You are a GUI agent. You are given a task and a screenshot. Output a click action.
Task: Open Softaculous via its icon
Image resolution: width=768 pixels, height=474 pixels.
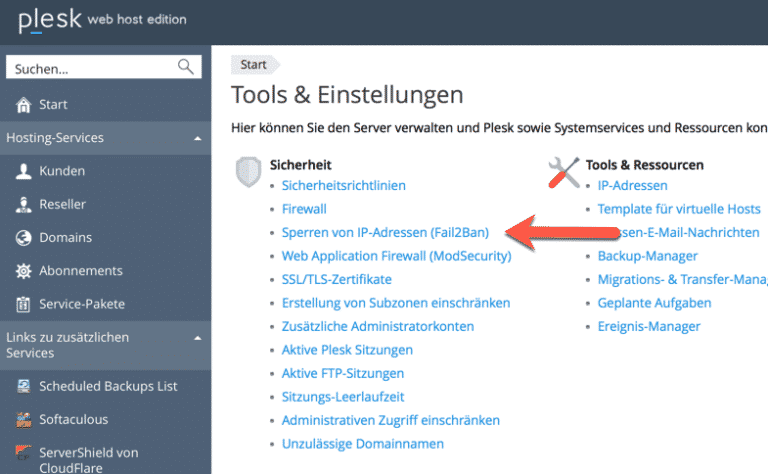pyautogui.click(x=23, y=419)
